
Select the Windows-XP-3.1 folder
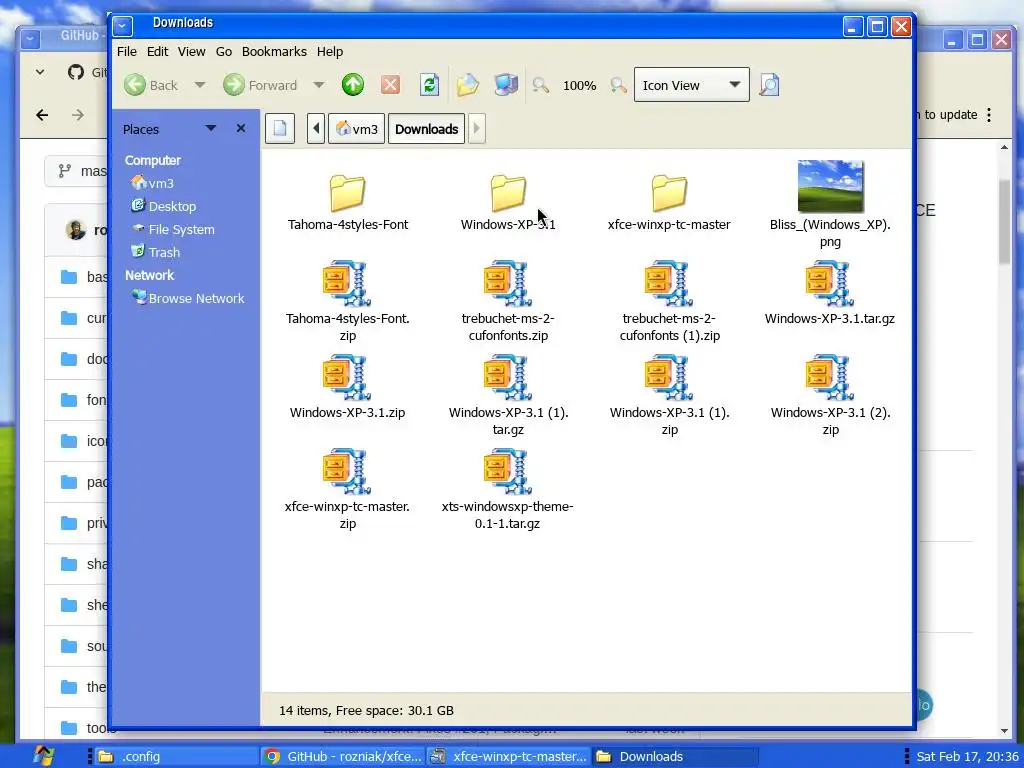[x=508, y=202]
